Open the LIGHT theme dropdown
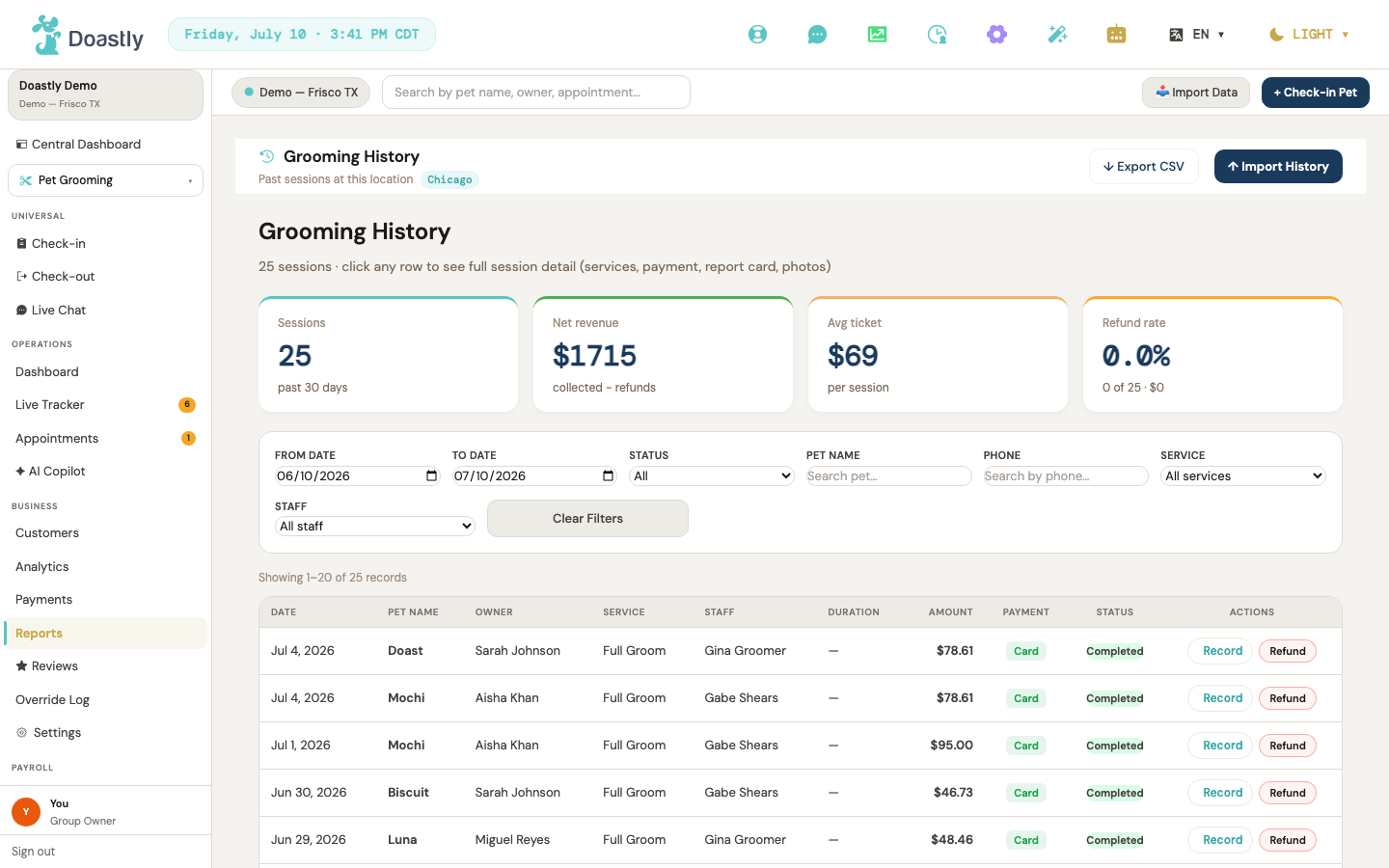 pyautogui.click(x=1309, y=35)
